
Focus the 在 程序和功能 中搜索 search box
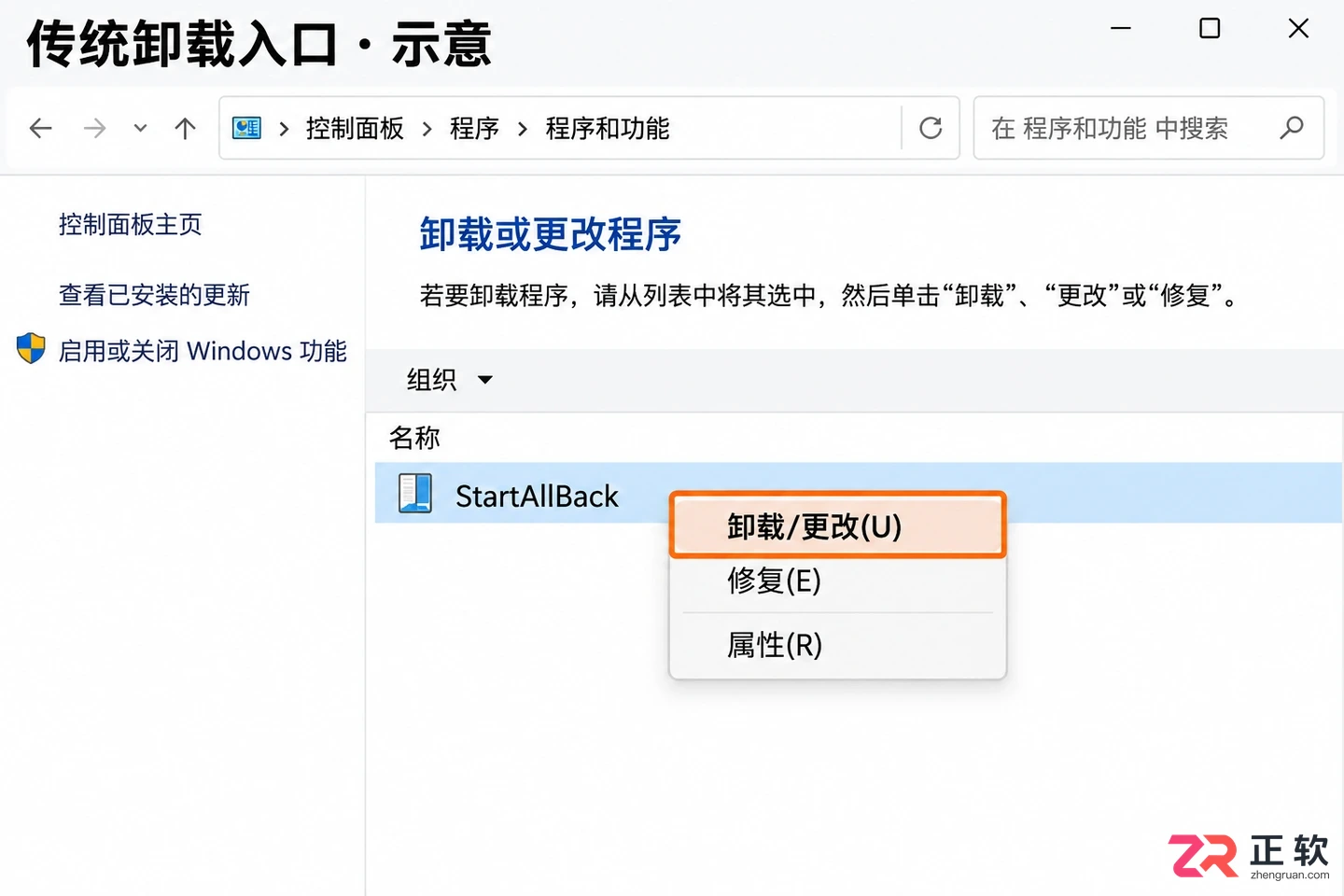coord(1149,128)
